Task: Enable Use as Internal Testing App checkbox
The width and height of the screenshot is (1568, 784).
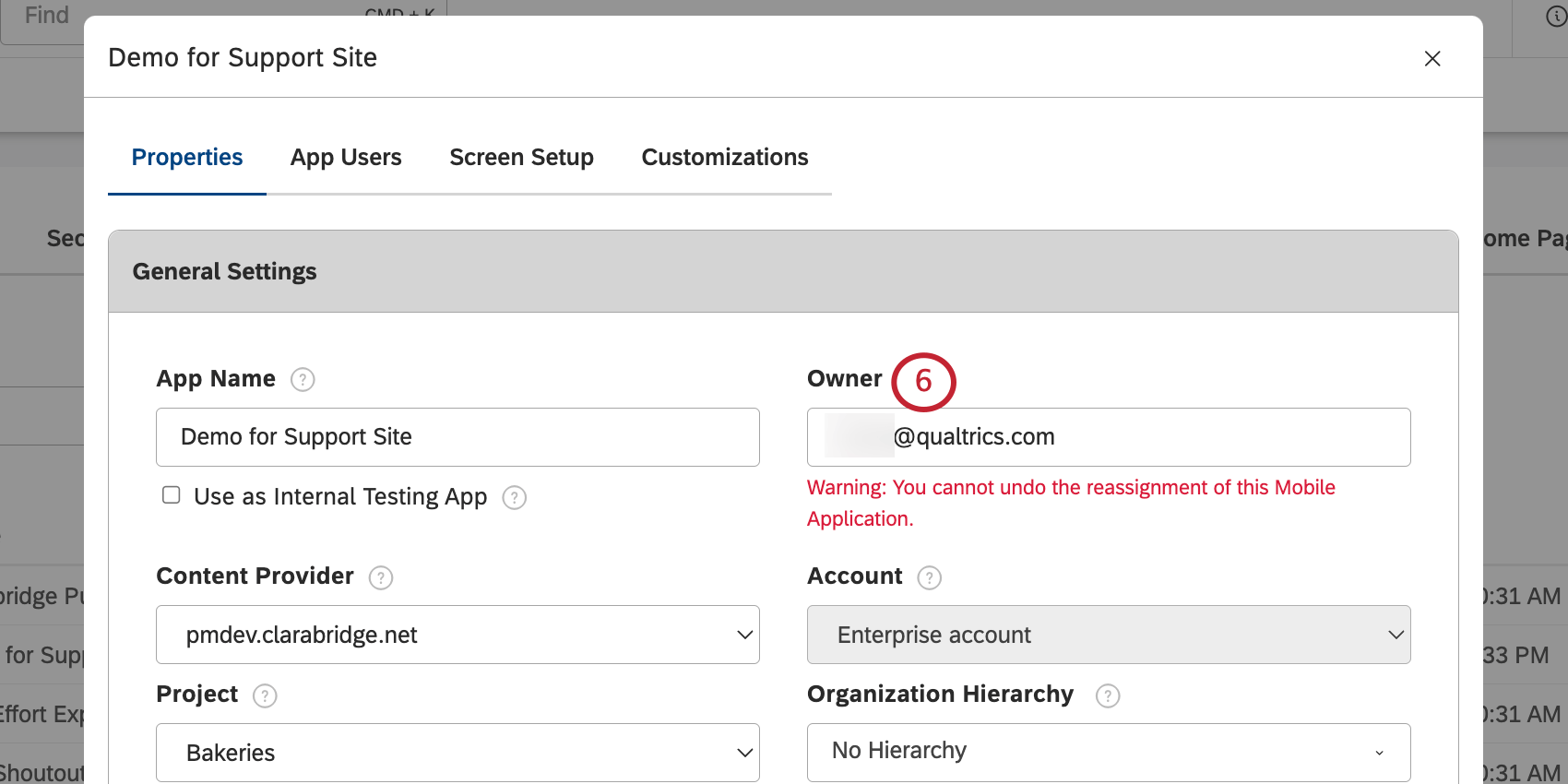Action: 172,495
